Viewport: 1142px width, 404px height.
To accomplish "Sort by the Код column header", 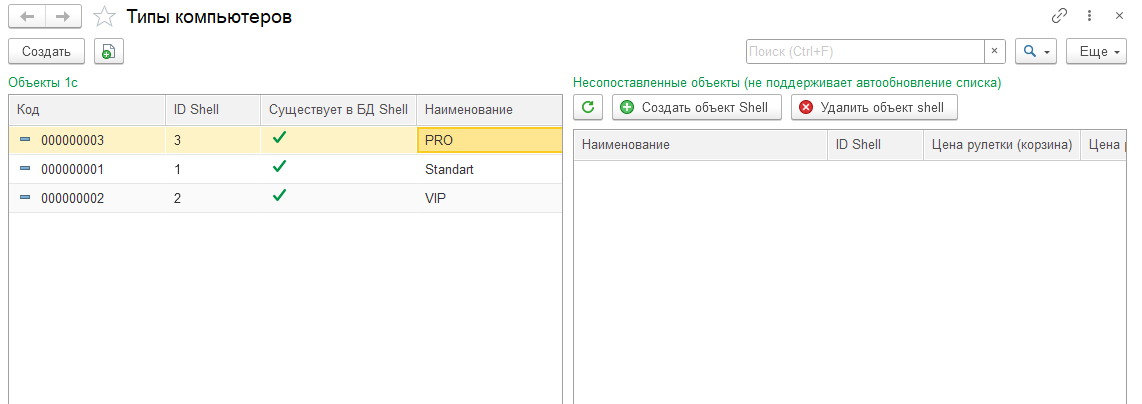I will point(87,109).
